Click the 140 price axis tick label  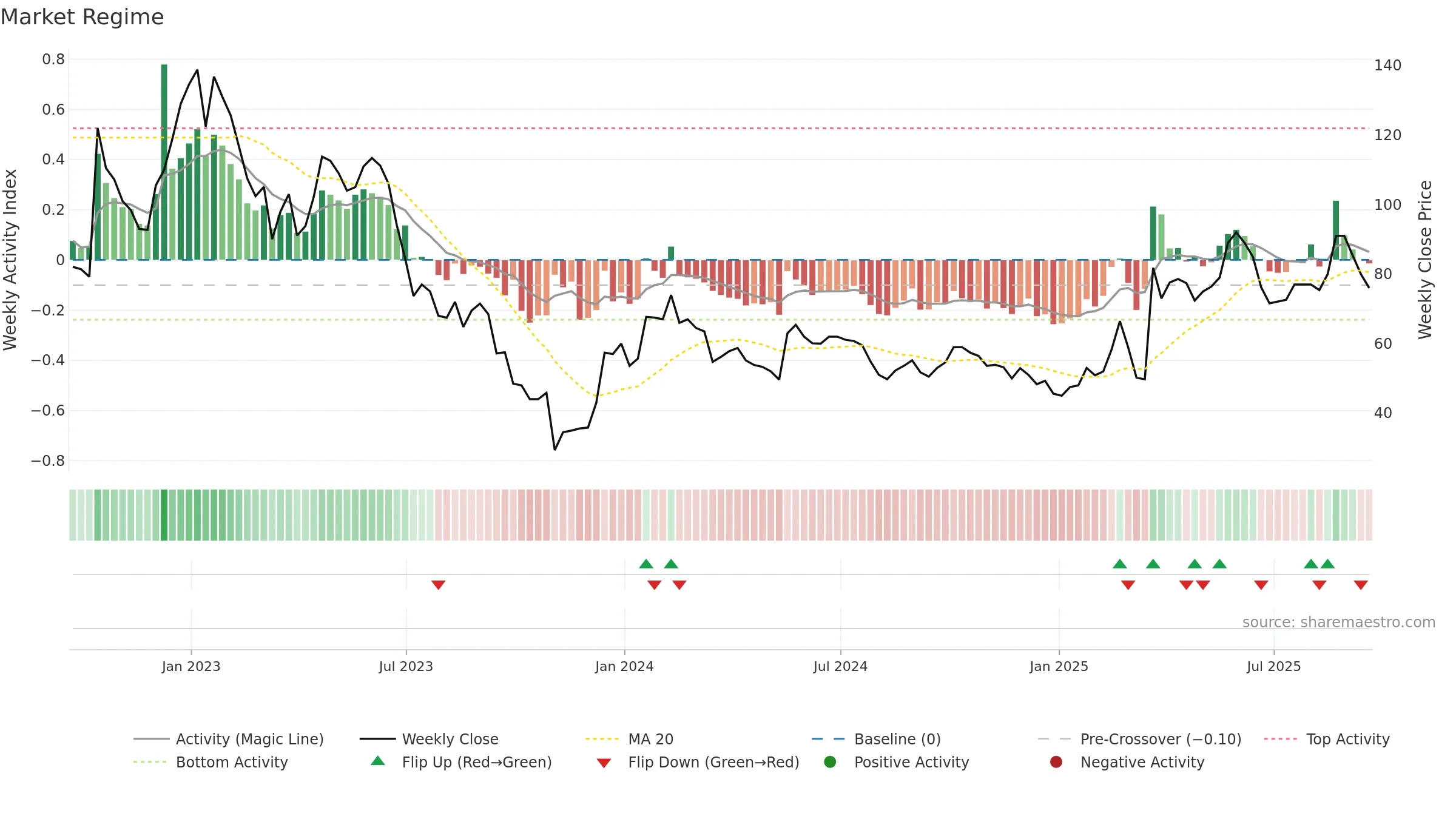pyautogui.click(x=1388, y=66)
